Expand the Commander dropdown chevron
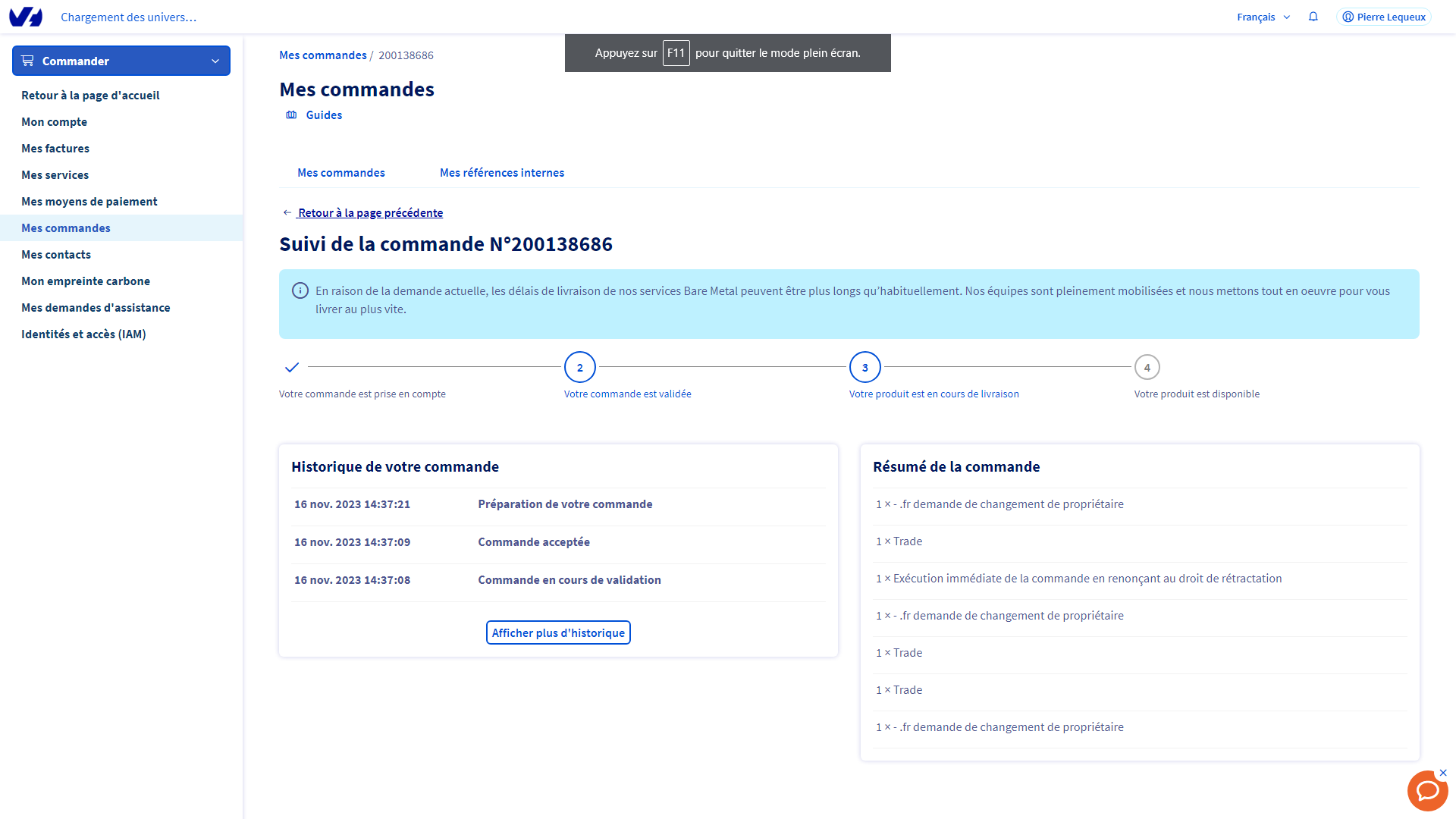 (215, 61)
